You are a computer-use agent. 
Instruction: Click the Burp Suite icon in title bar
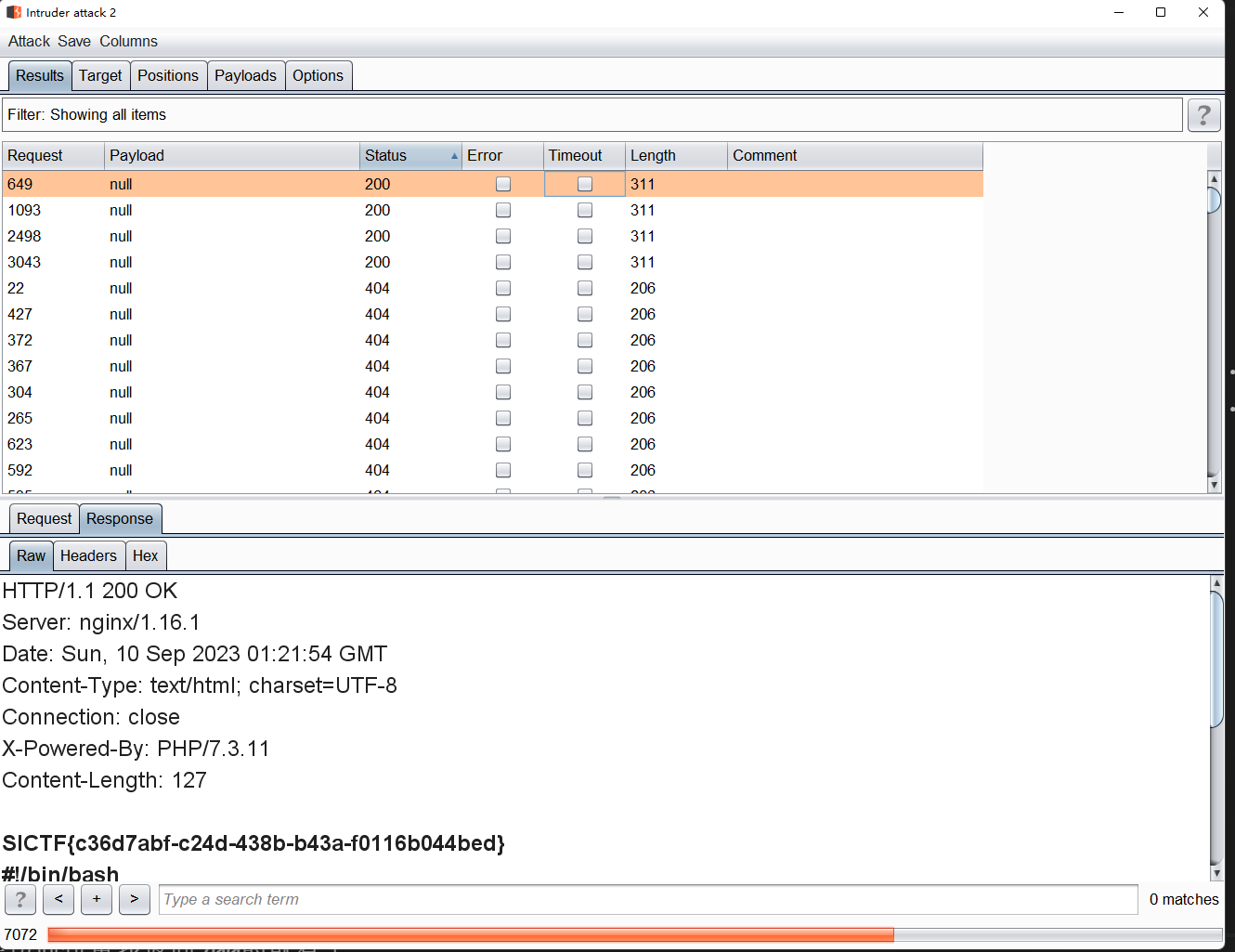[14, 12]
